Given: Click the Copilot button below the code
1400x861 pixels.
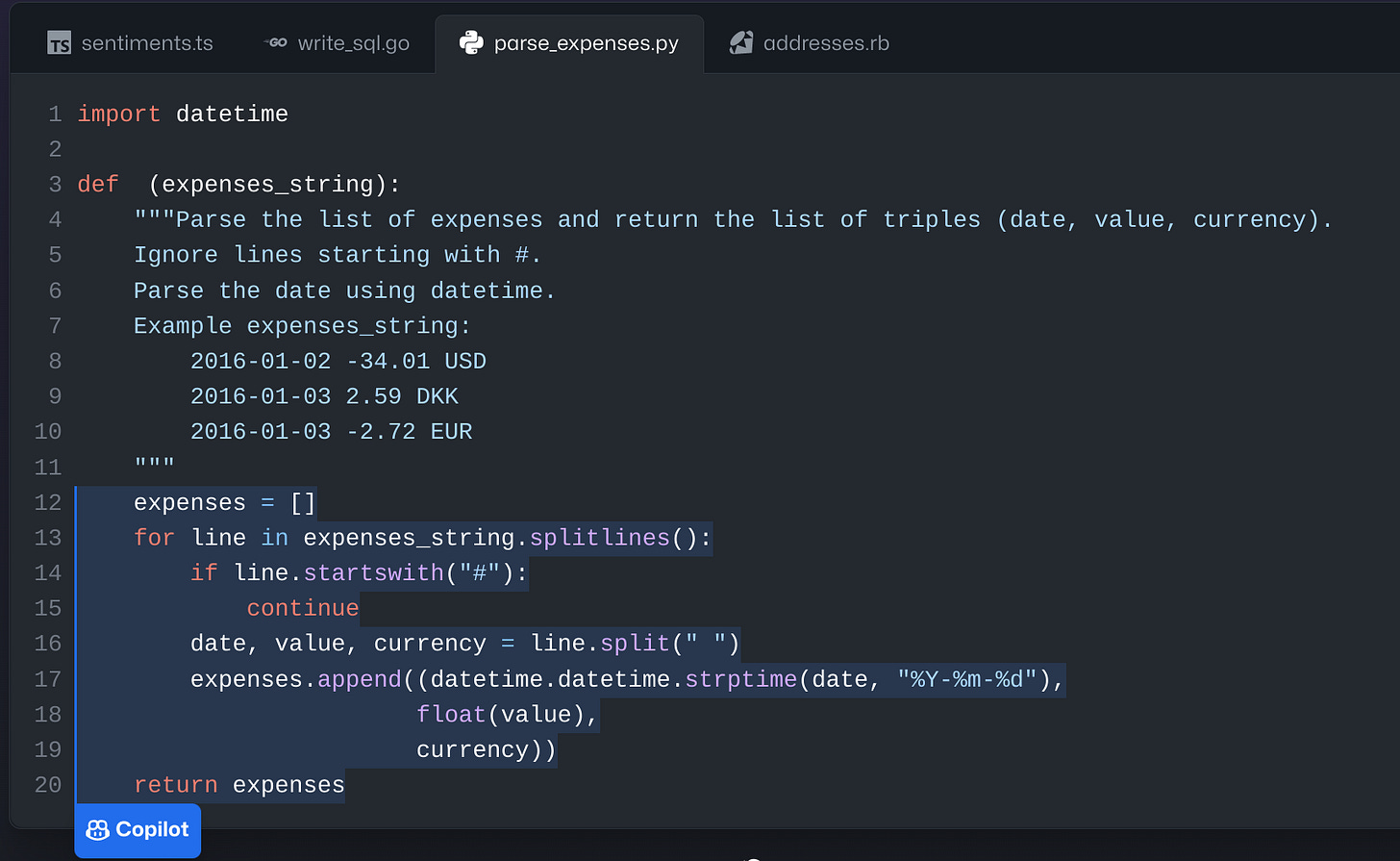Looking at the screenshot, I should pyautogui.click(x=137, y=829).
